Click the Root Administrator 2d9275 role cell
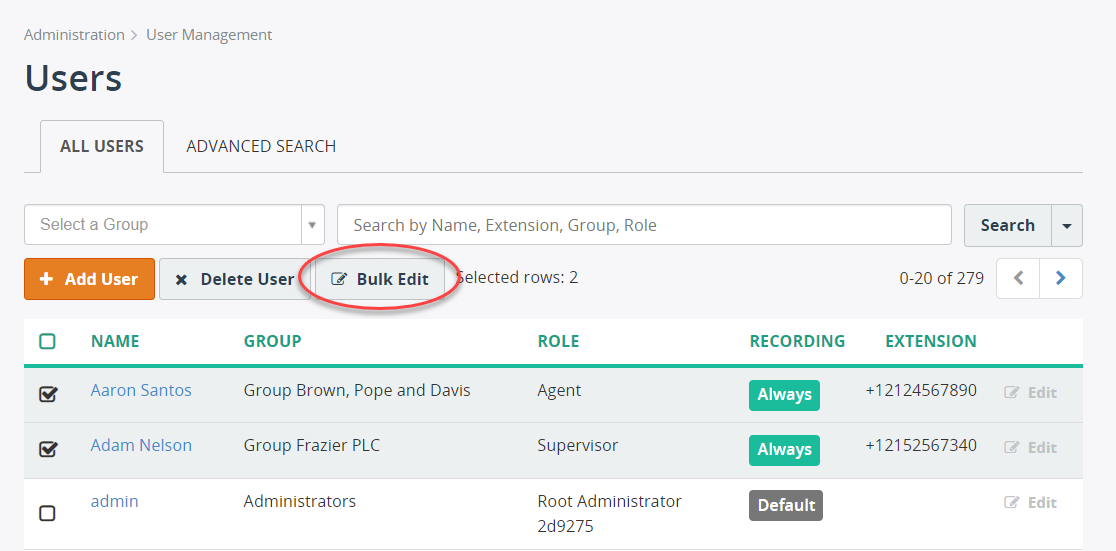Image resolution: width=1116 pixels, height=551 pixels. (x=609, y=513)
